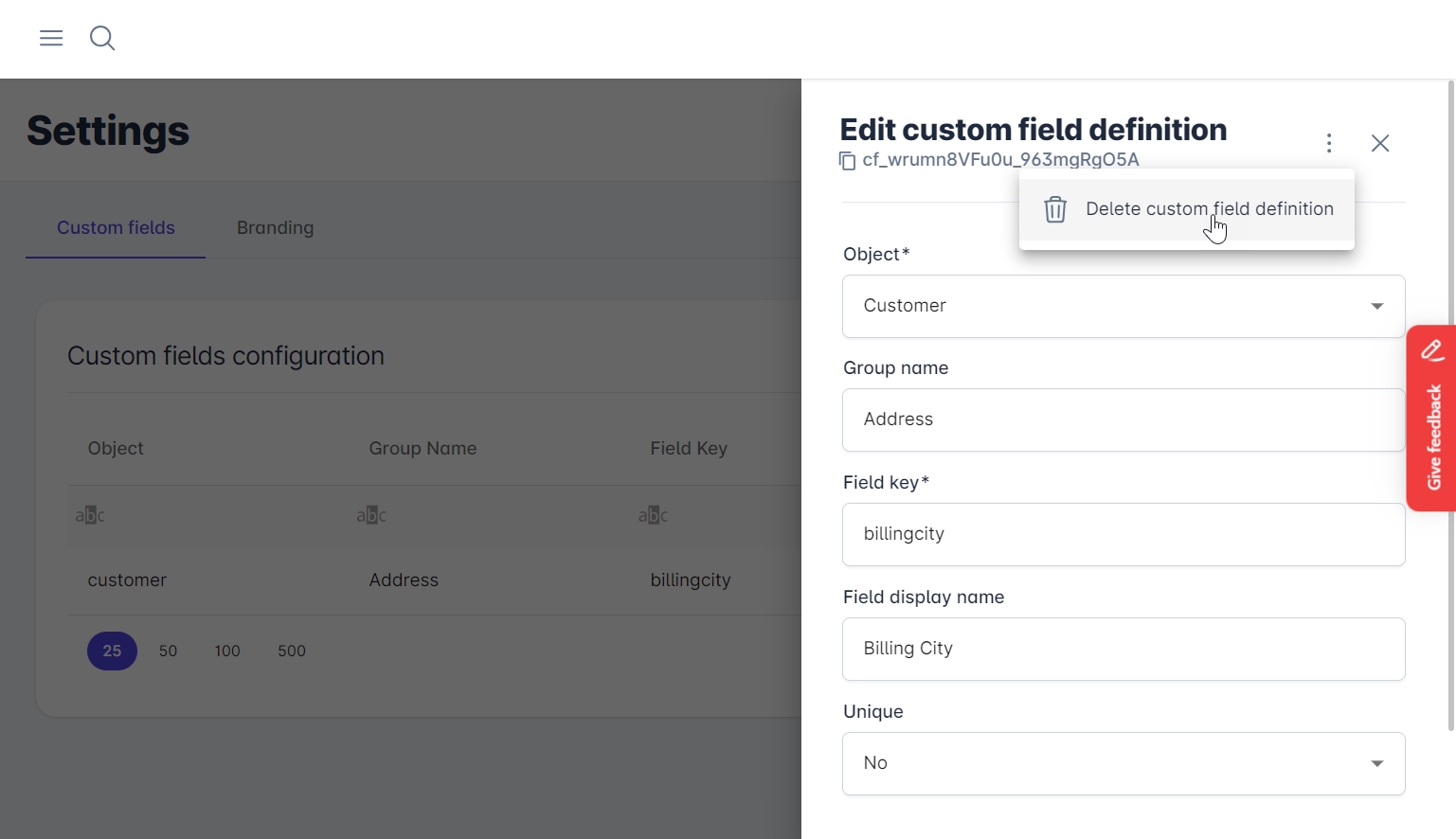Click the trash icon in popup menu
1456x839 pixels.
click(1055, 209)
